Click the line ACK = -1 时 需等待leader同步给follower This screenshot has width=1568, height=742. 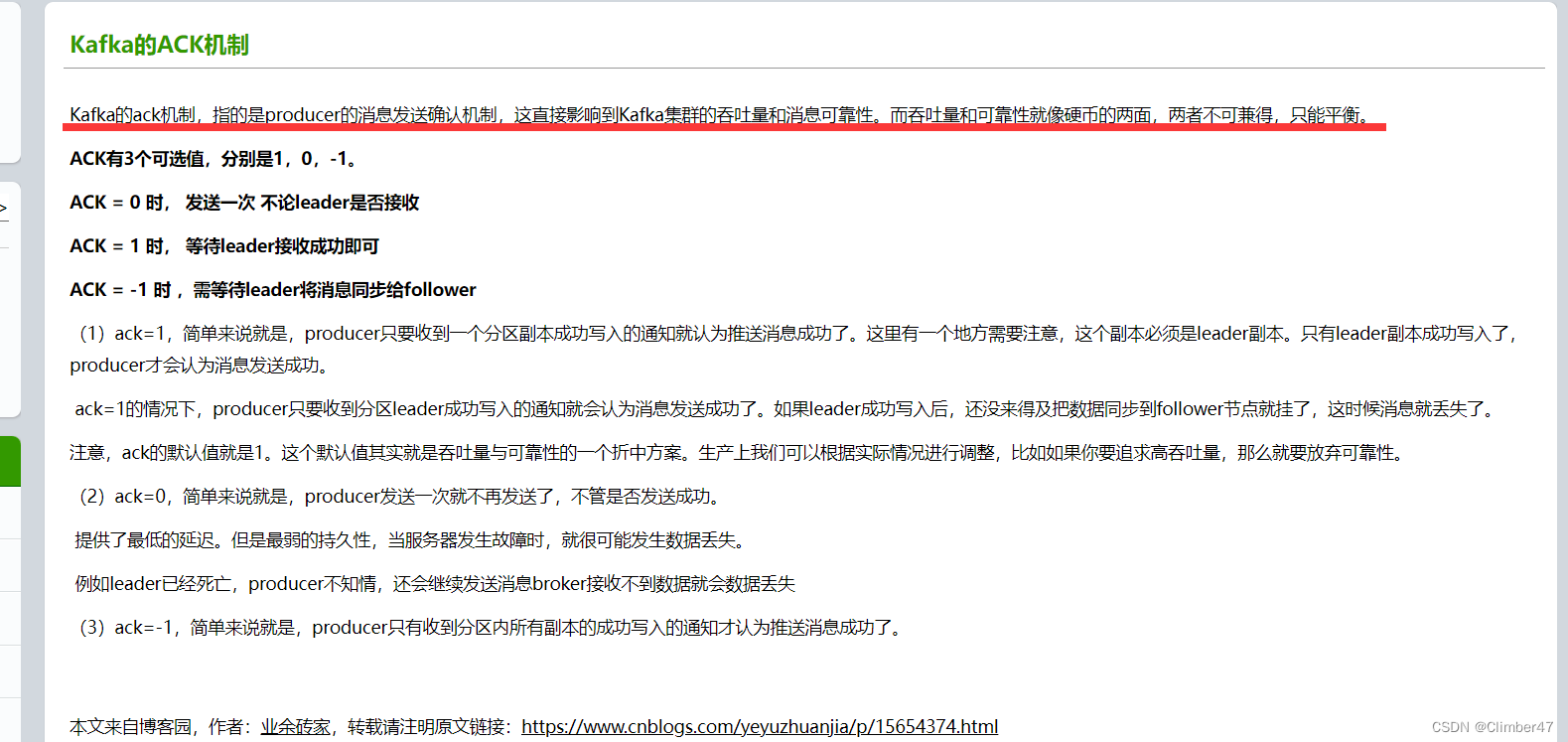[x=273, y=290]
